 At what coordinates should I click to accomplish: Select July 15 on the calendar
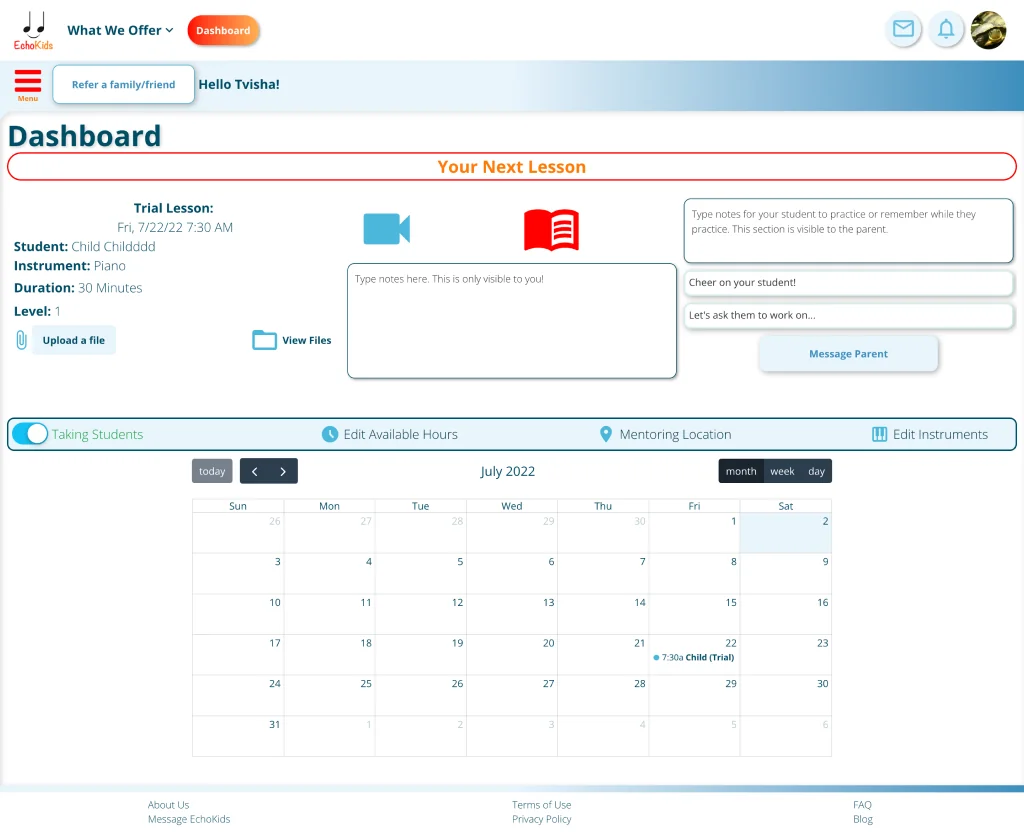[x=694, y=614]
